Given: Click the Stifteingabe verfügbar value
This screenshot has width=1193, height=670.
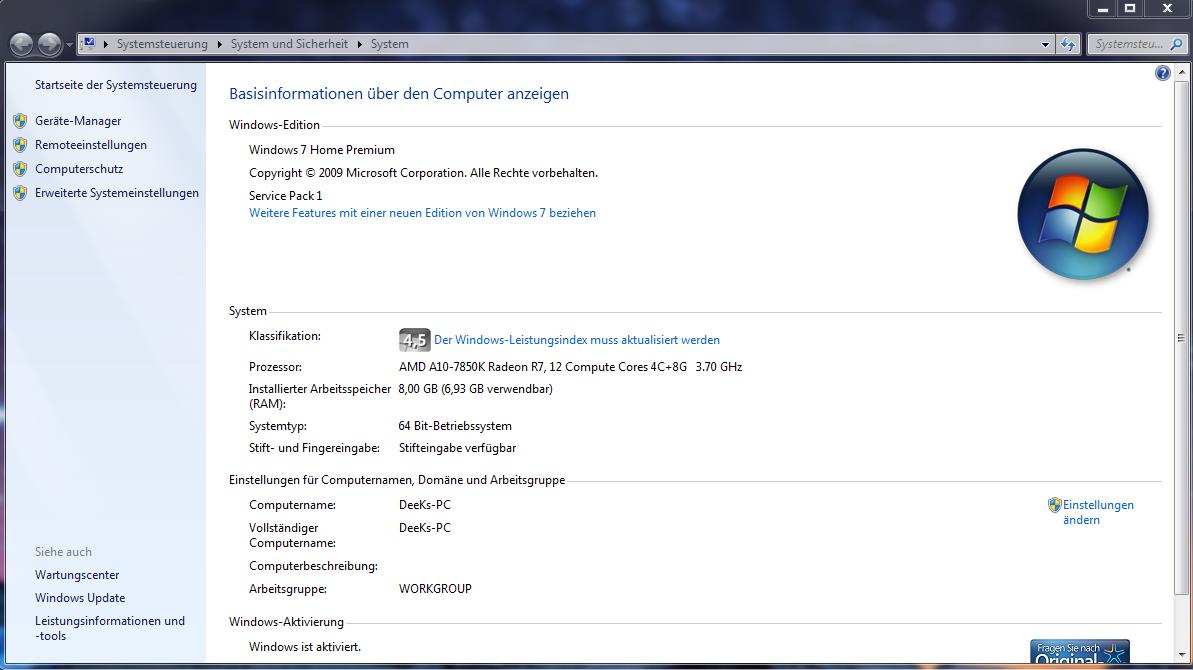Looking at the screenshot, I should pyautogui.click(x=457, y=448).
